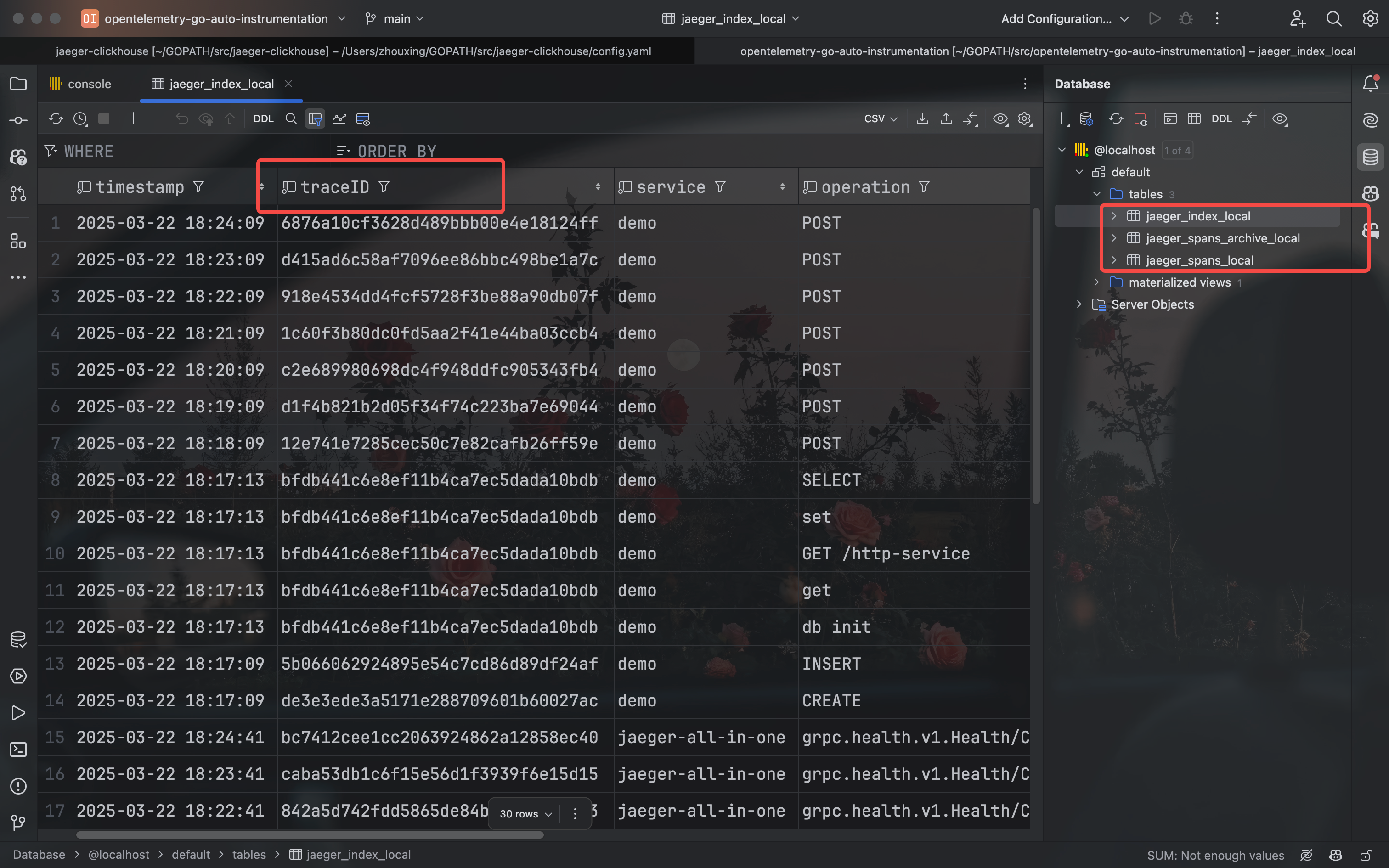This screenshot has height=868, width=1389.
Task: Click the horizontal scrollbar under the table
Action: [x=310, y=835]
